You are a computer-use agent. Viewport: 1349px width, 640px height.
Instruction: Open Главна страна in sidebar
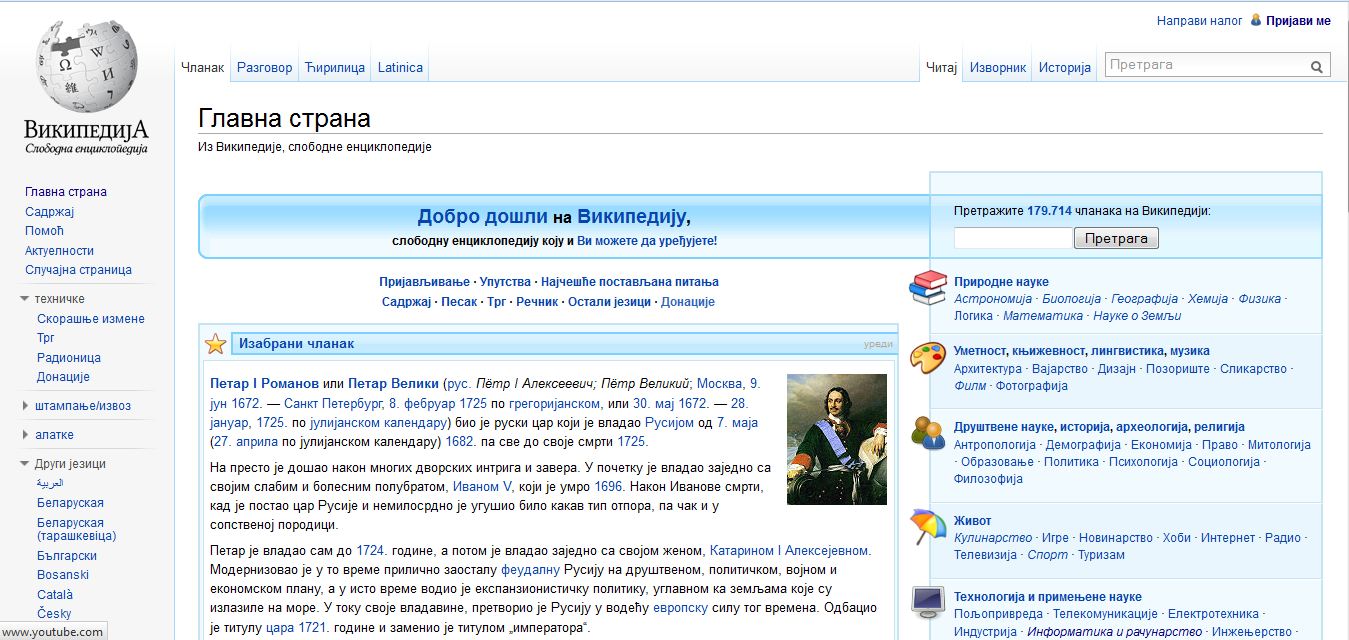[66, 192]
